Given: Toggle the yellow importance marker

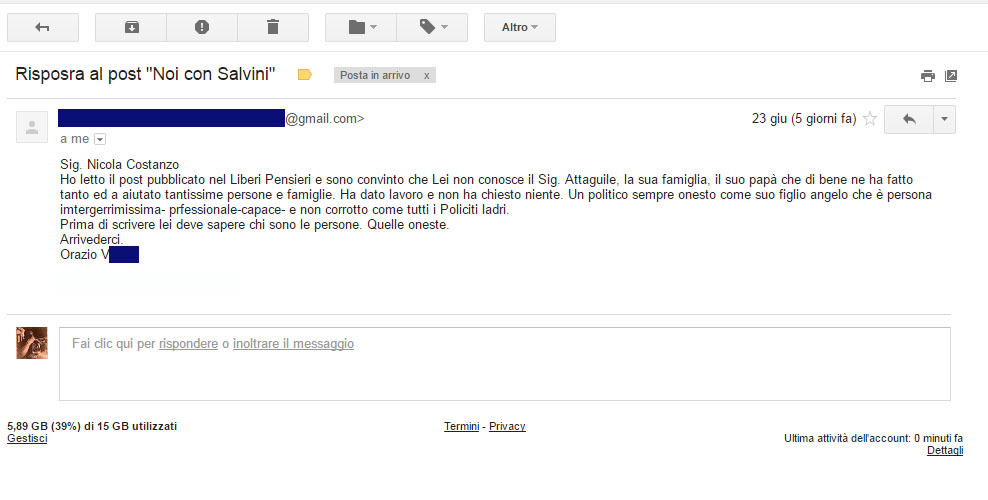Looking at the screenshot, I should [x=305, y=75].
